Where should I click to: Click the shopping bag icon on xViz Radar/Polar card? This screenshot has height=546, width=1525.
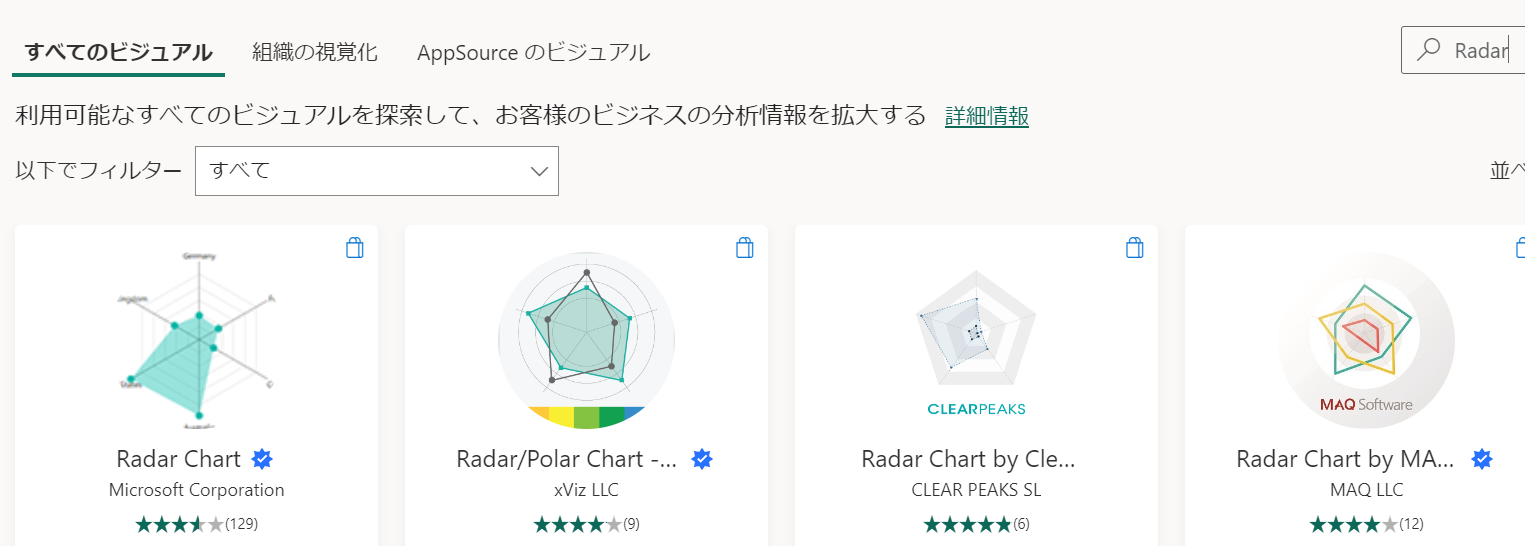coord(744,248)
